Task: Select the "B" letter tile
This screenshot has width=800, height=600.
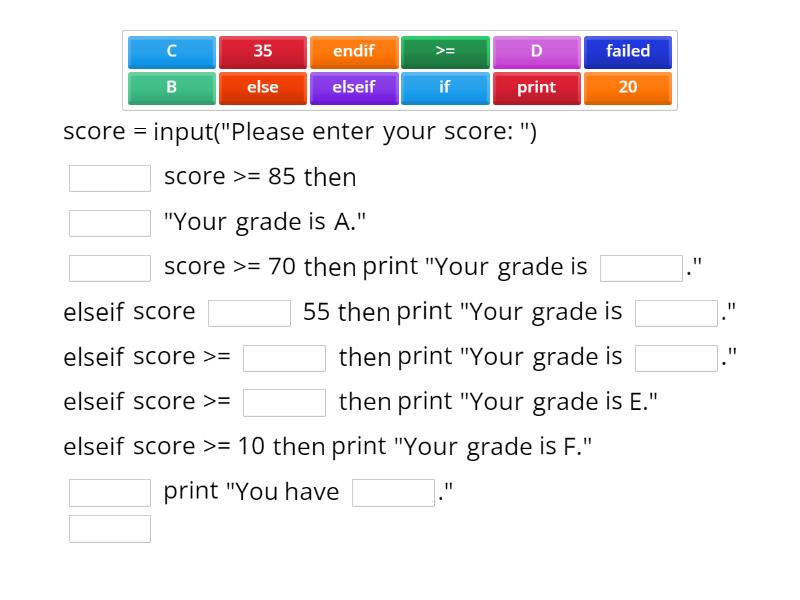Action: point(170,88)
